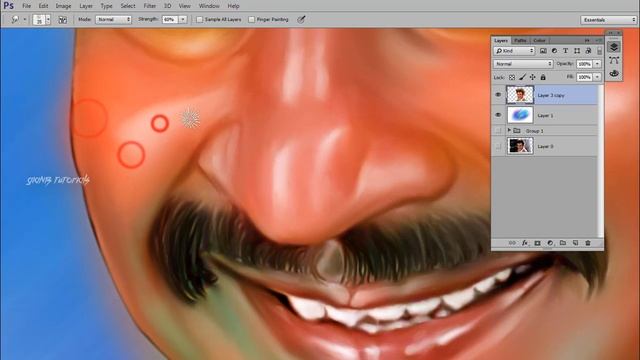Collapse the Layers panel with double arrows
The width and height of the screenshot is (640, 360).
[x=587, y=40]
